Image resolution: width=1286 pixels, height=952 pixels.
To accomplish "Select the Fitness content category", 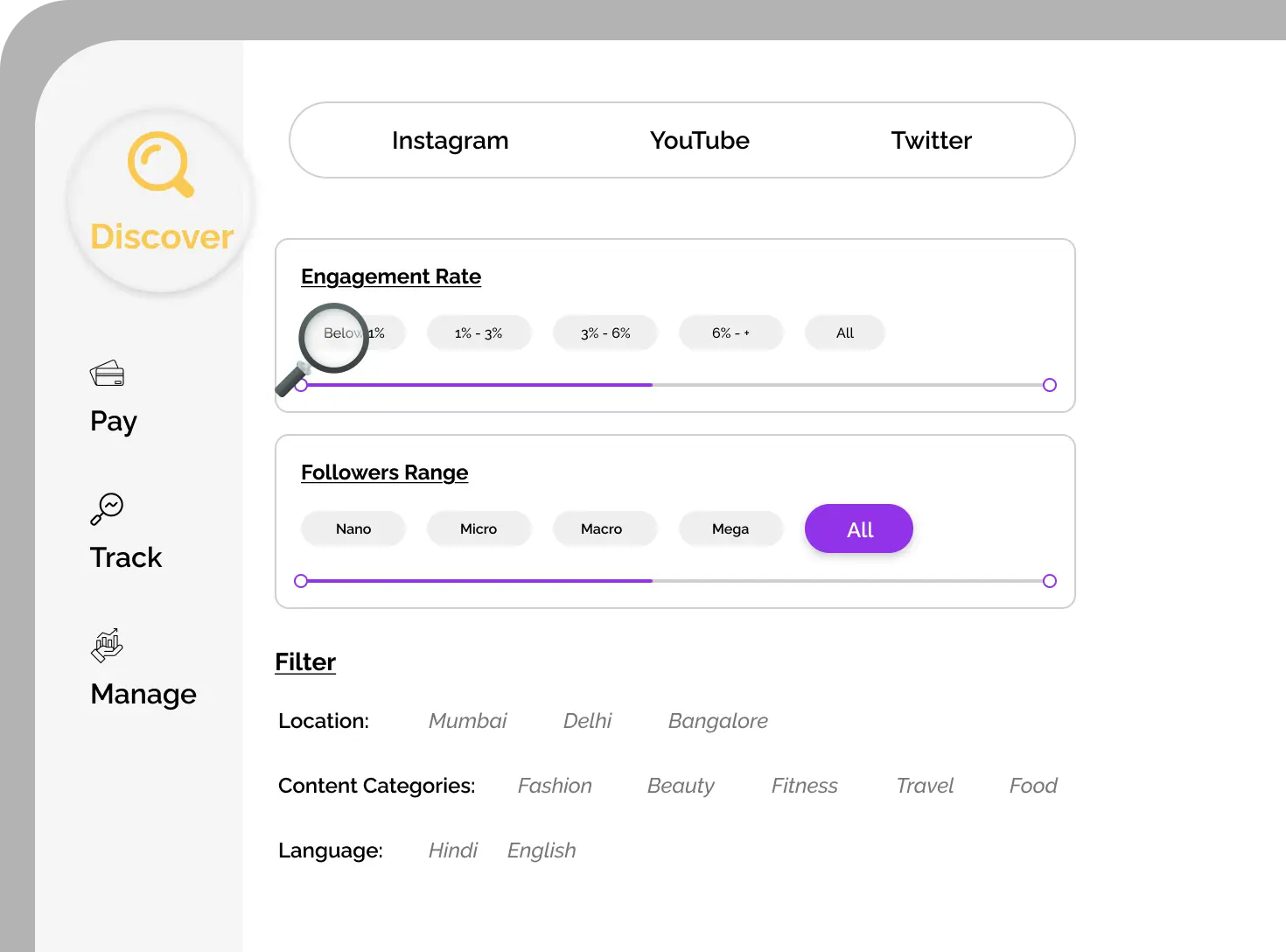I will 804,786.
